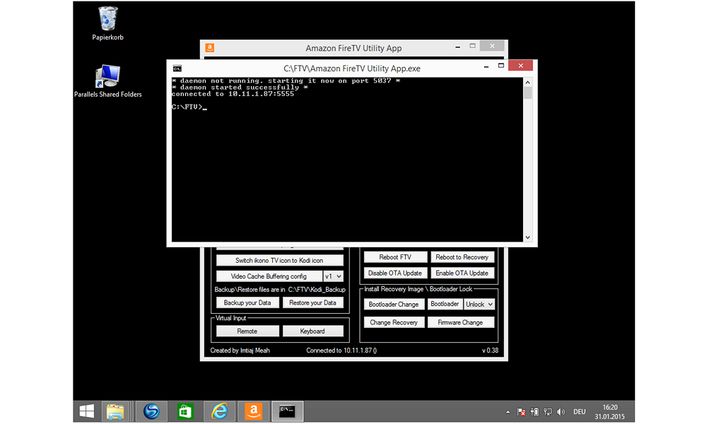Click Restore your Data button

click(x=313, y=303)
